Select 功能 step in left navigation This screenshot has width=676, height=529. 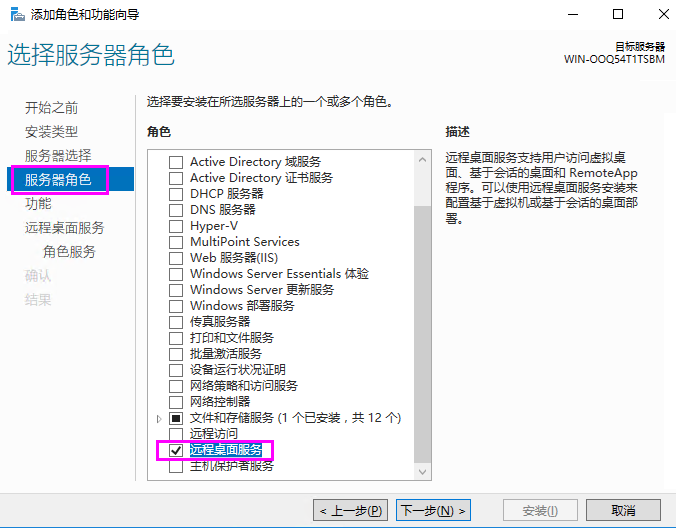38,204
